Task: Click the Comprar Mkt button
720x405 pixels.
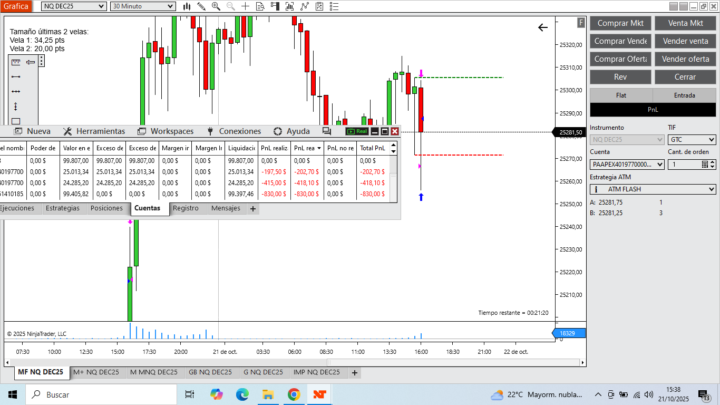Action: tap(620, 23)
